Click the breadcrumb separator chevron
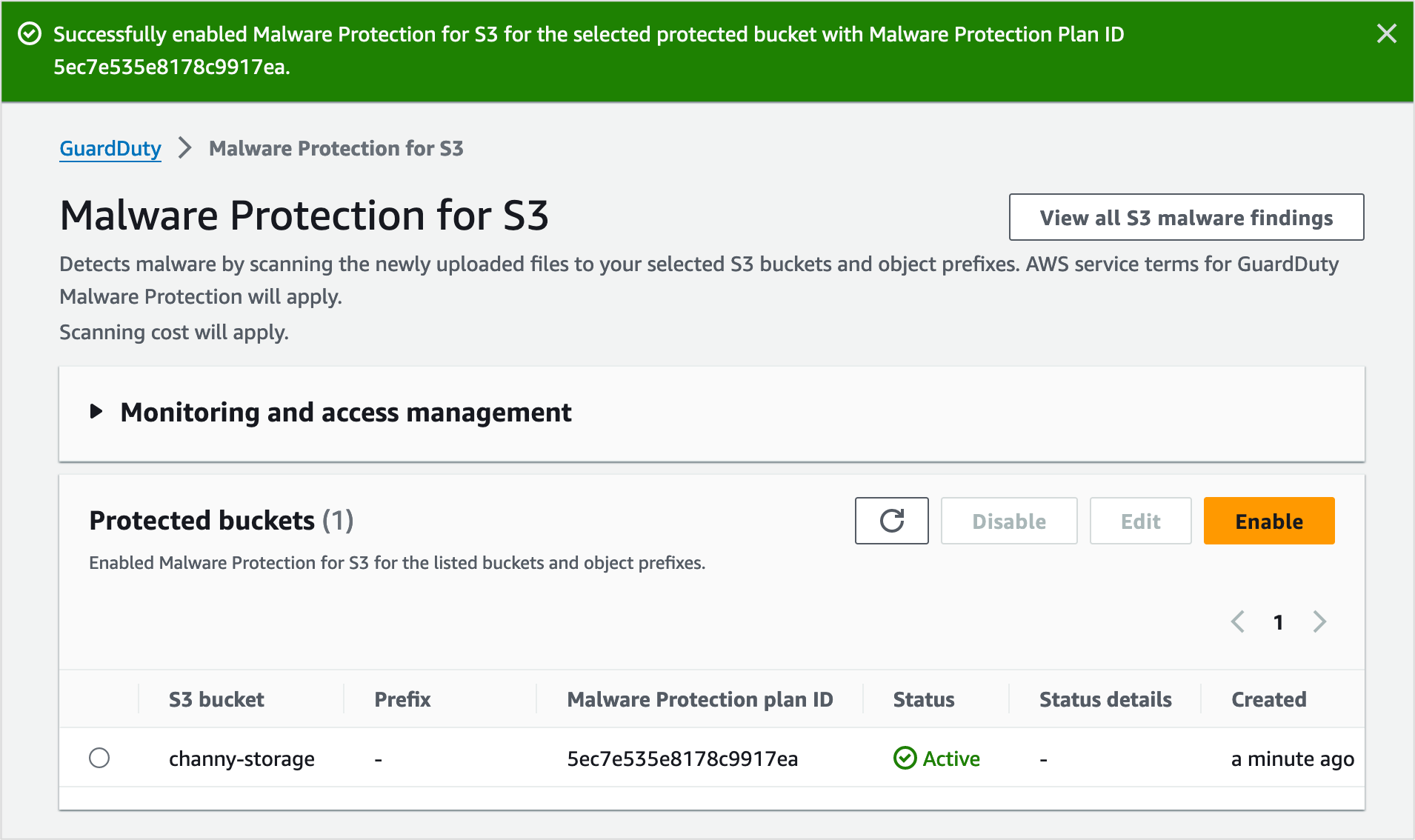The image size is (1415, 840). click(185, 148)
